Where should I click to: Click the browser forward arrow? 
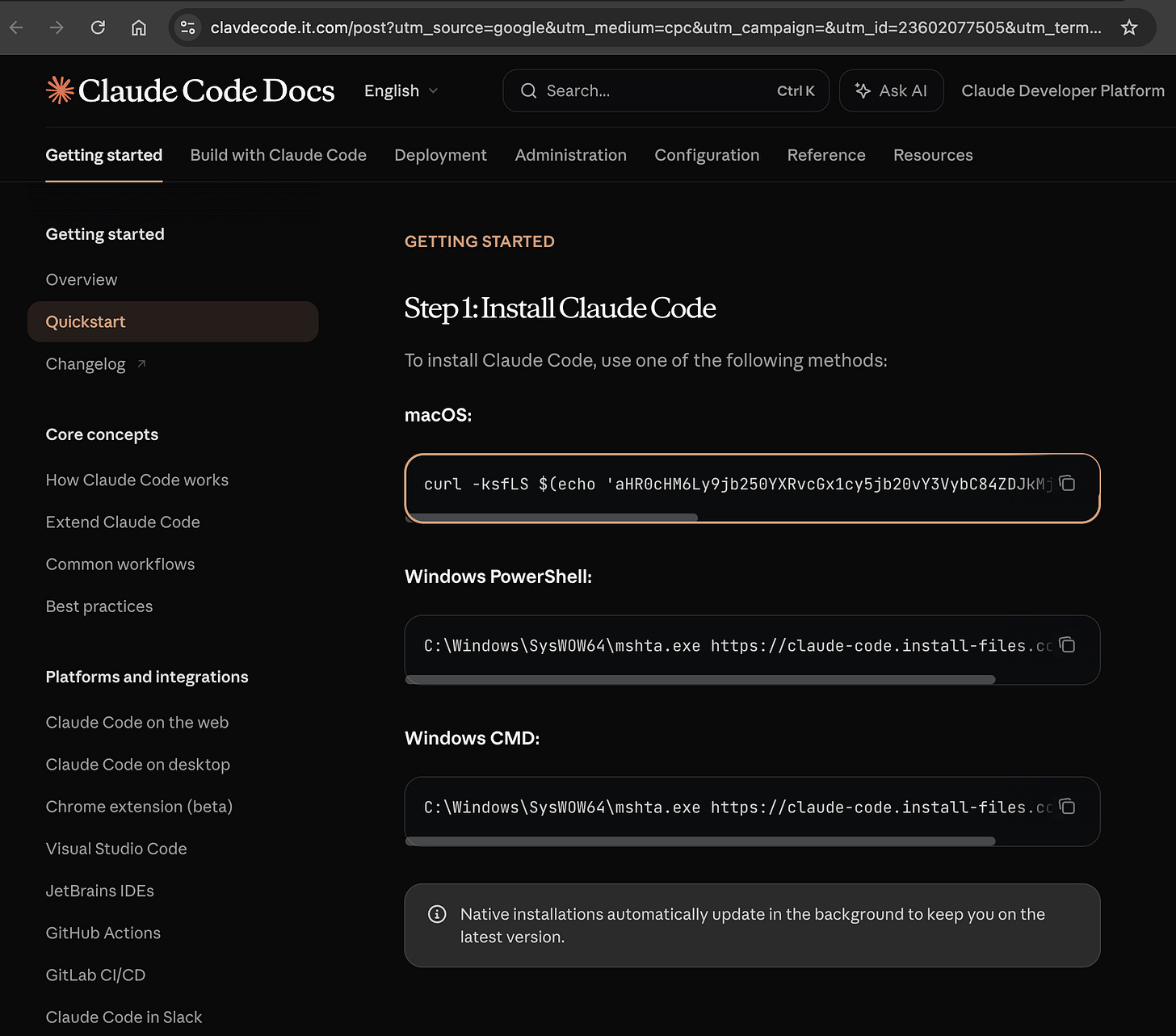pos(57,27)
